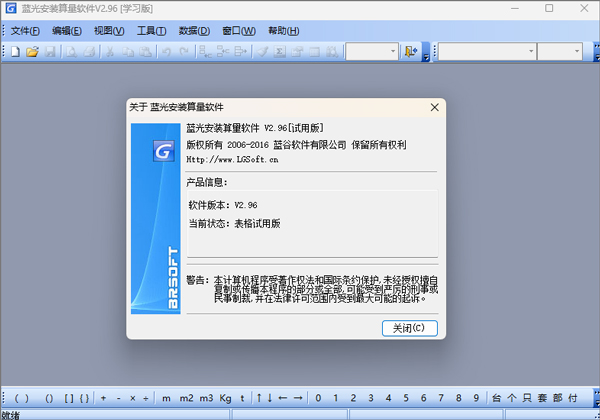
Task: Click the right arrow → in symbol bar
Action: click(x=298, y=398)
